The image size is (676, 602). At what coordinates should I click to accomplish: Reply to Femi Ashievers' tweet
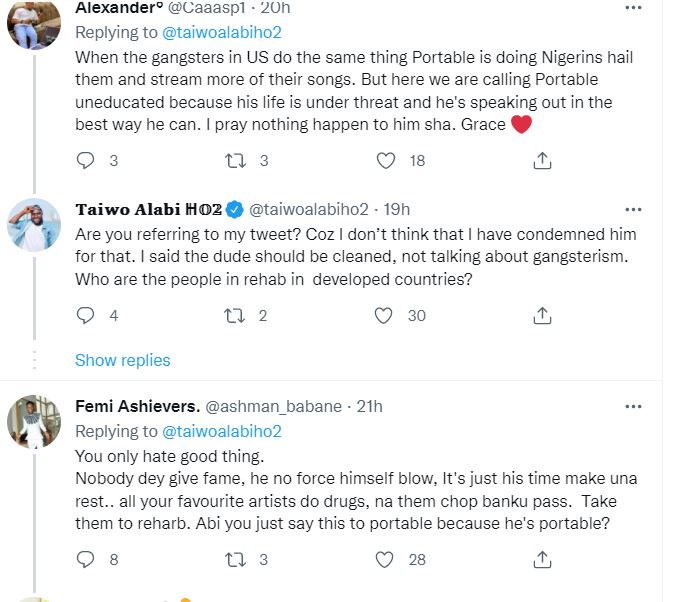tap(86, 561)
